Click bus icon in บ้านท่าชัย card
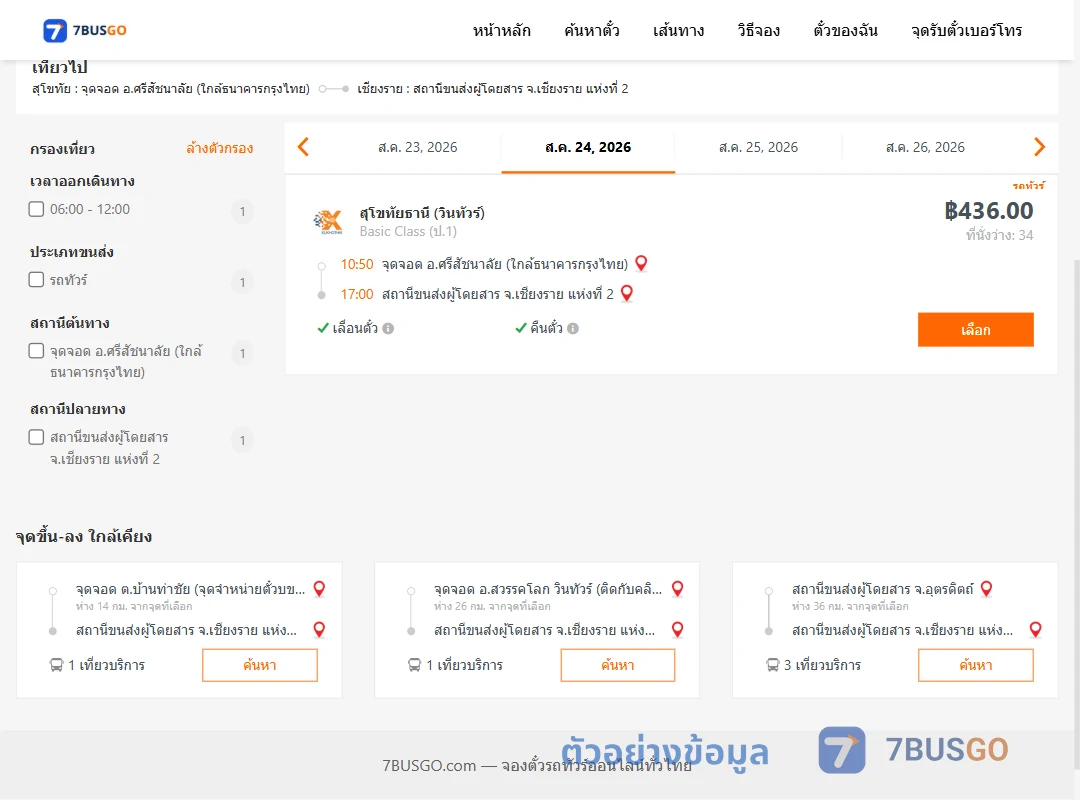 pos(56,665)
